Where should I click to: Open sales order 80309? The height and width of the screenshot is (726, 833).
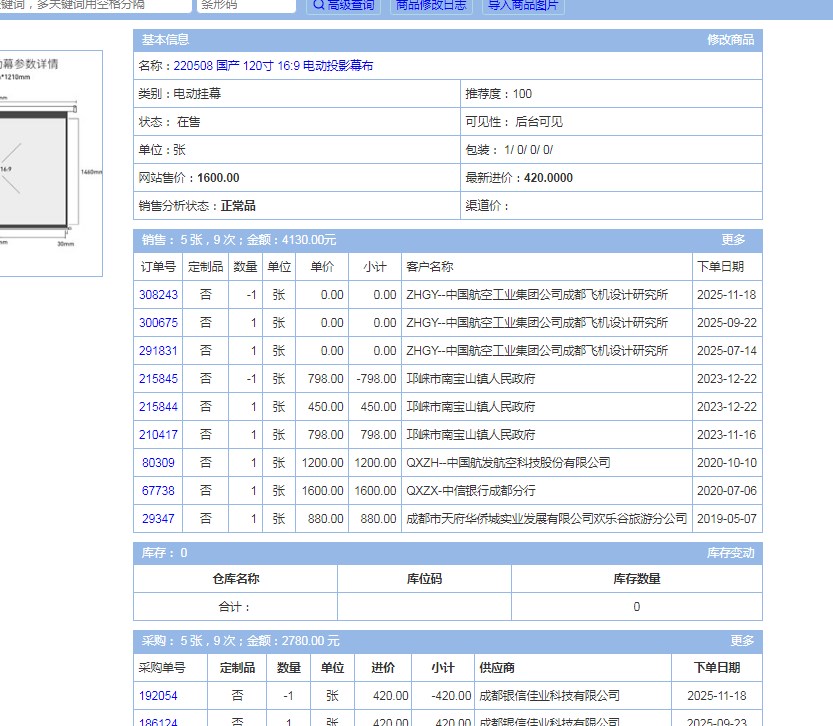pyautogui.click(x=158, y=463)
